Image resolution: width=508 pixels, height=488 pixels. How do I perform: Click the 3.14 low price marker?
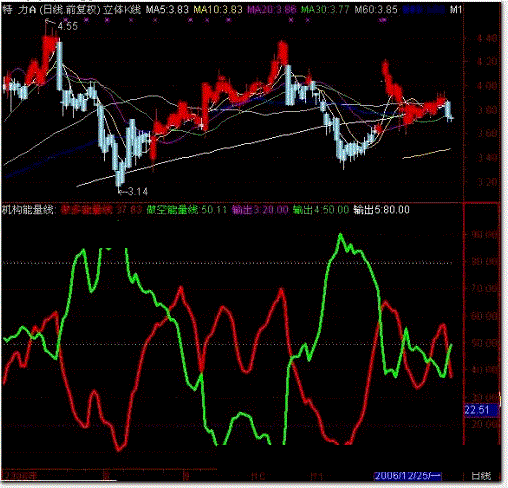pyautogui.click(x=137, y=191)
